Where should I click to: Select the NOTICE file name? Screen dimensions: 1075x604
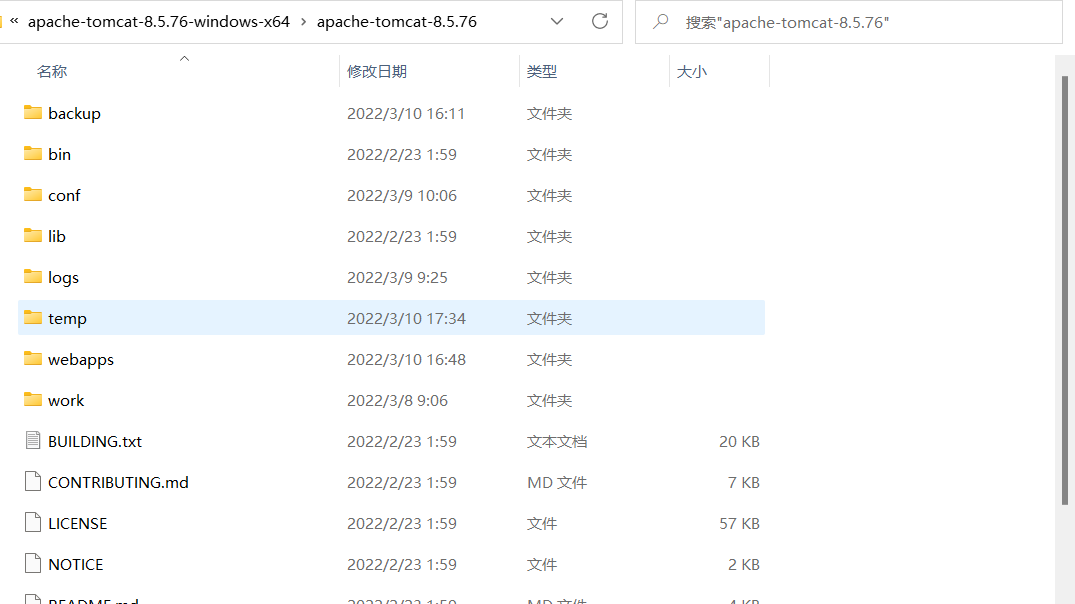click(75, 565)
